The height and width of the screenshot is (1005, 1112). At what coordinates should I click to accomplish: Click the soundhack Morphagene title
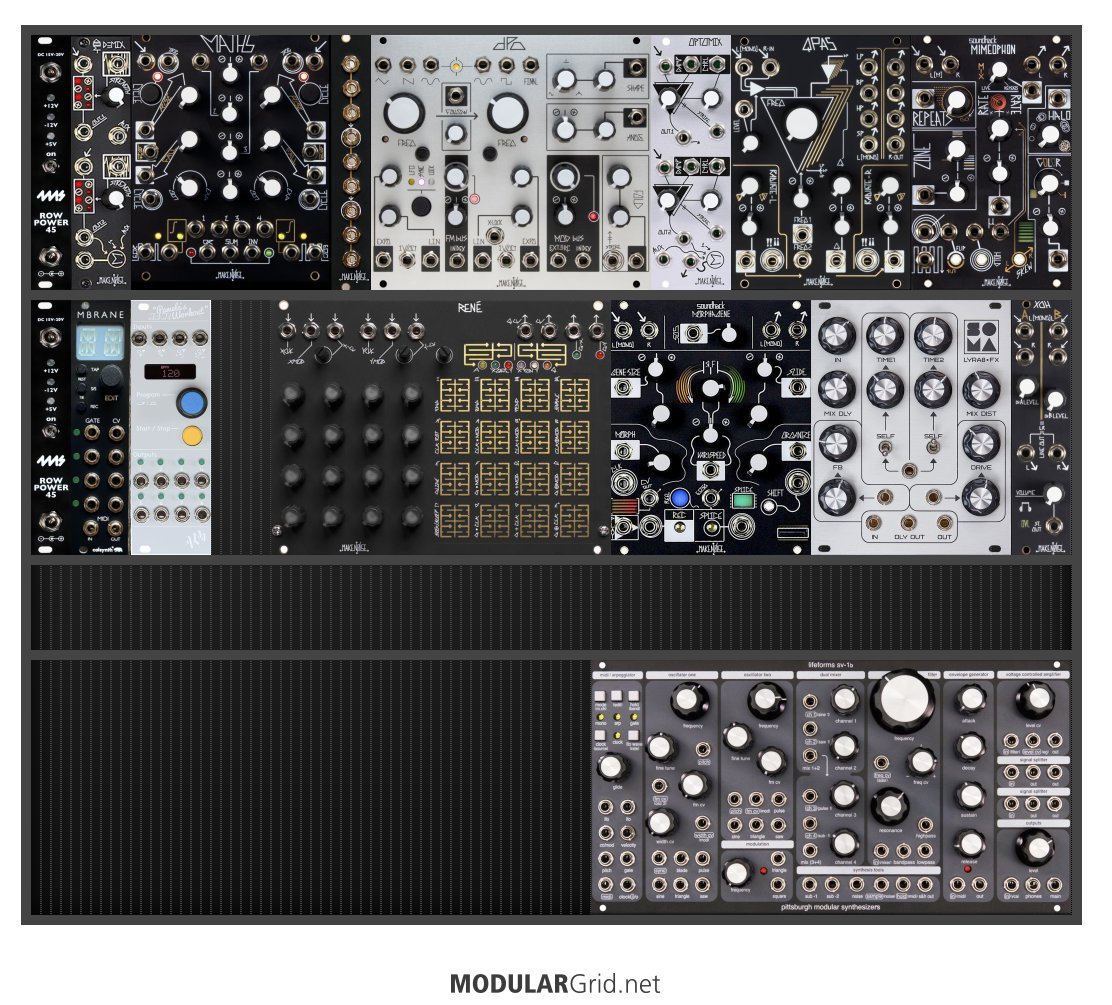coord(710,310)
